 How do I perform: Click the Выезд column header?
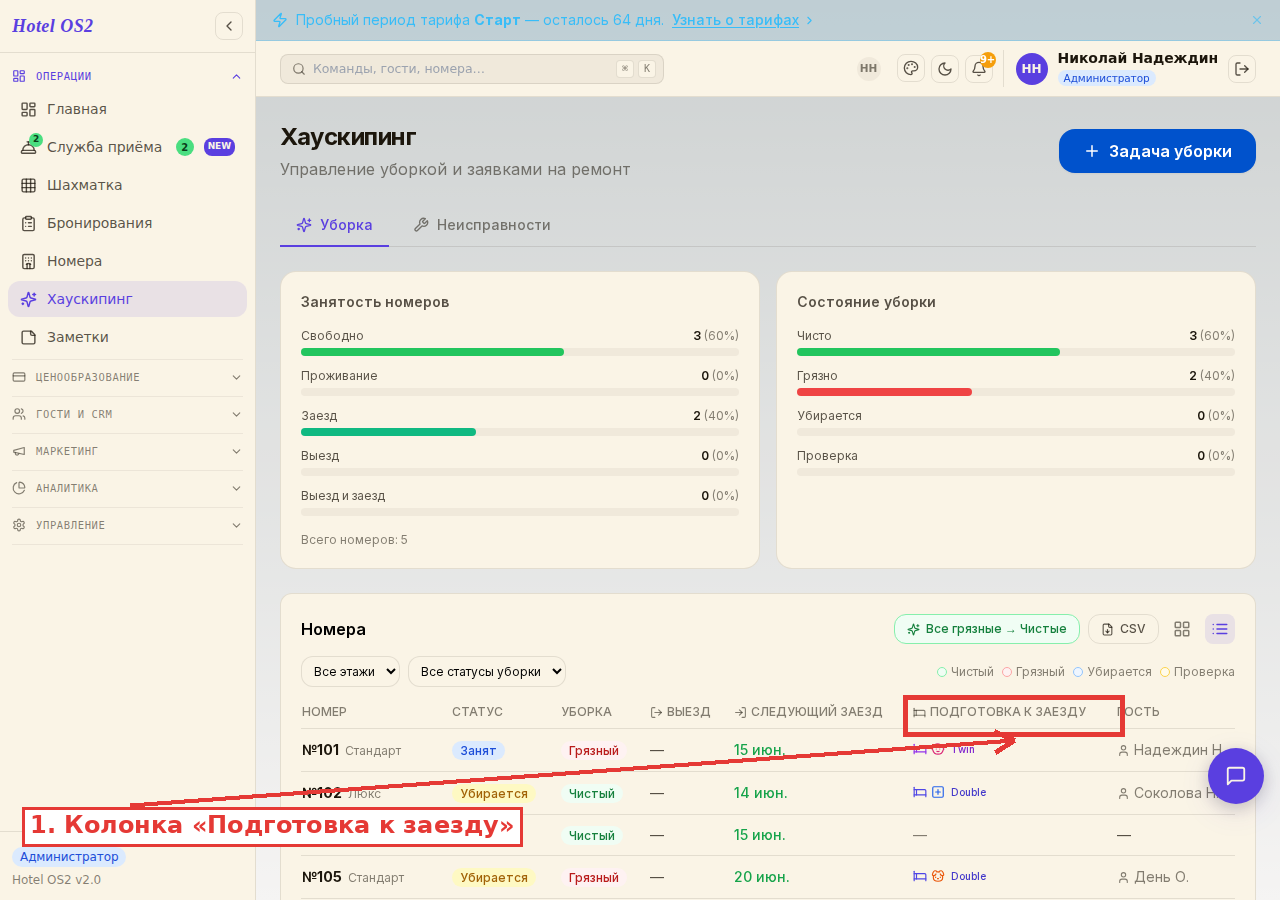coord(680,712)
